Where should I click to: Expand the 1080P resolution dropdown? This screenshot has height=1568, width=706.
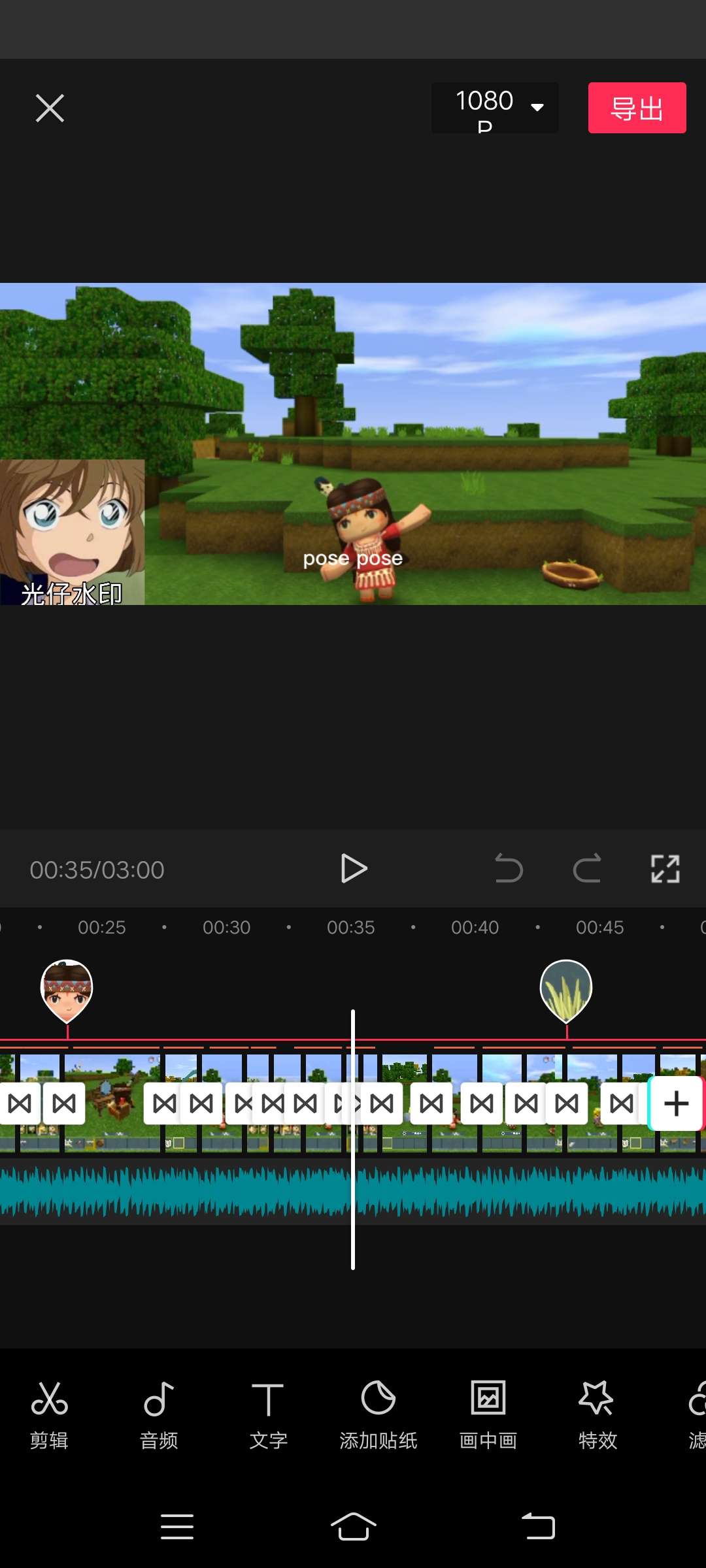[495, 108]
